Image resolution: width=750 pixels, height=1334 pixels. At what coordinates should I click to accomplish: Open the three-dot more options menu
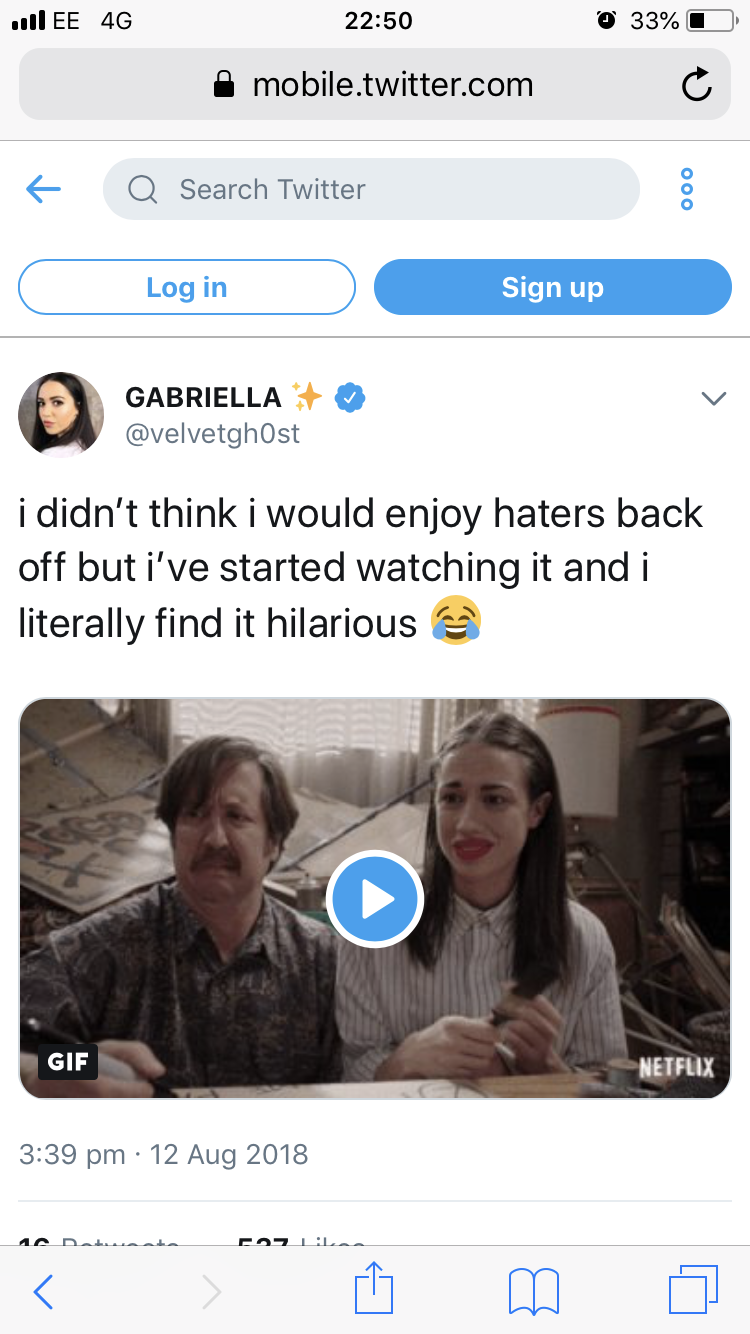point(686,189)
